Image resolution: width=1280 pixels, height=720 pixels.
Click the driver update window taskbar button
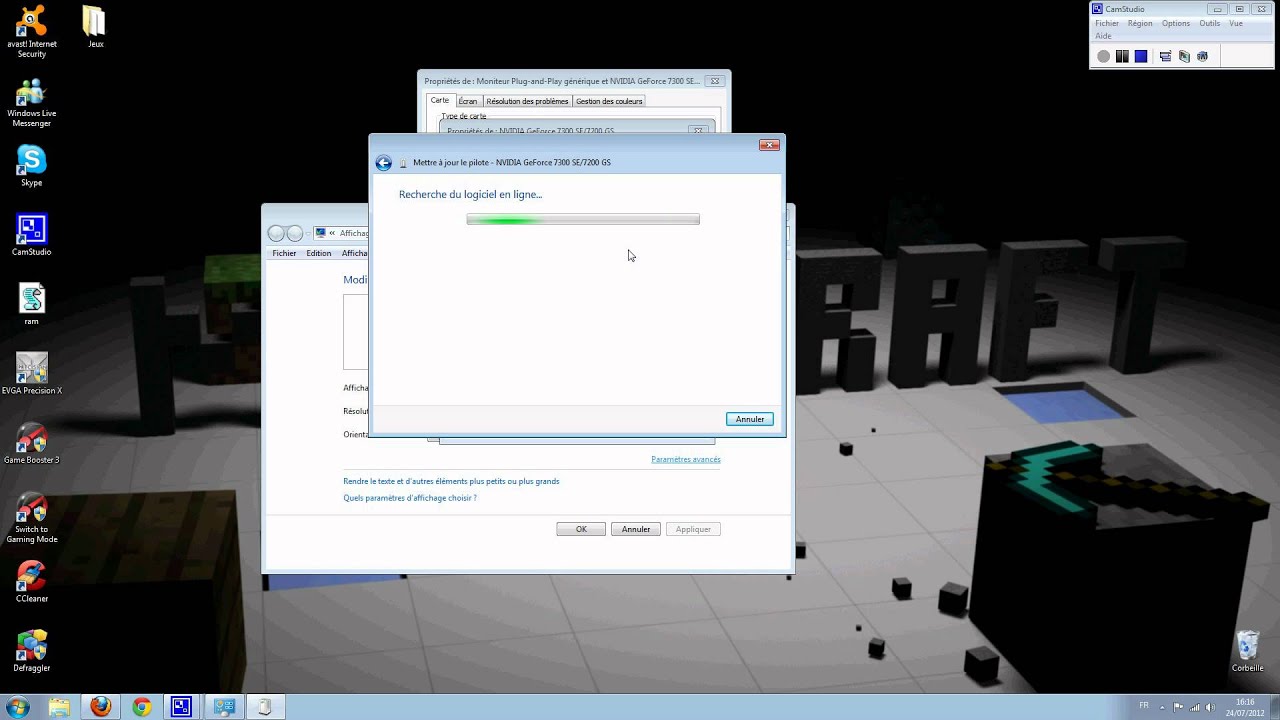click(264, 707)
